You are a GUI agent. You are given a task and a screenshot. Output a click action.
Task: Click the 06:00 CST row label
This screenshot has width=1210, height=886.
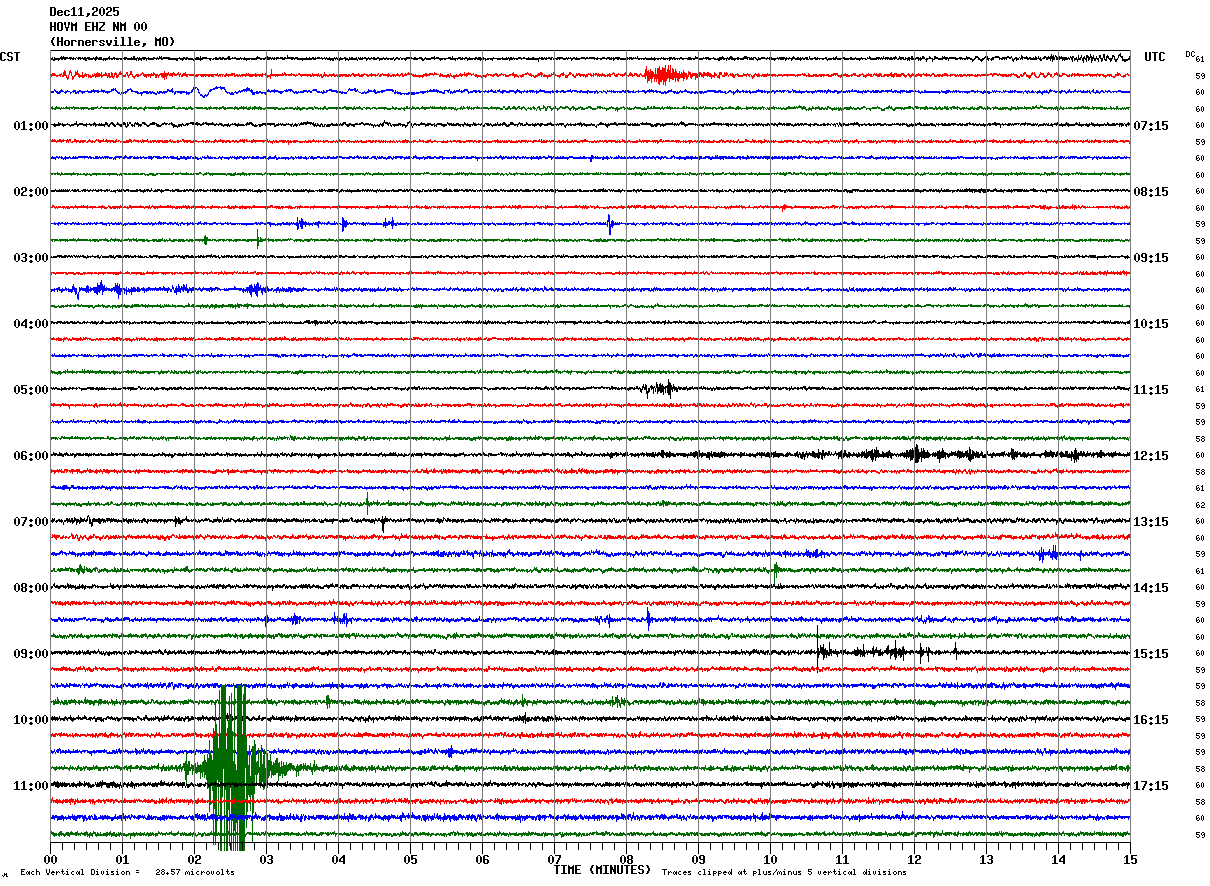point(30,456)
